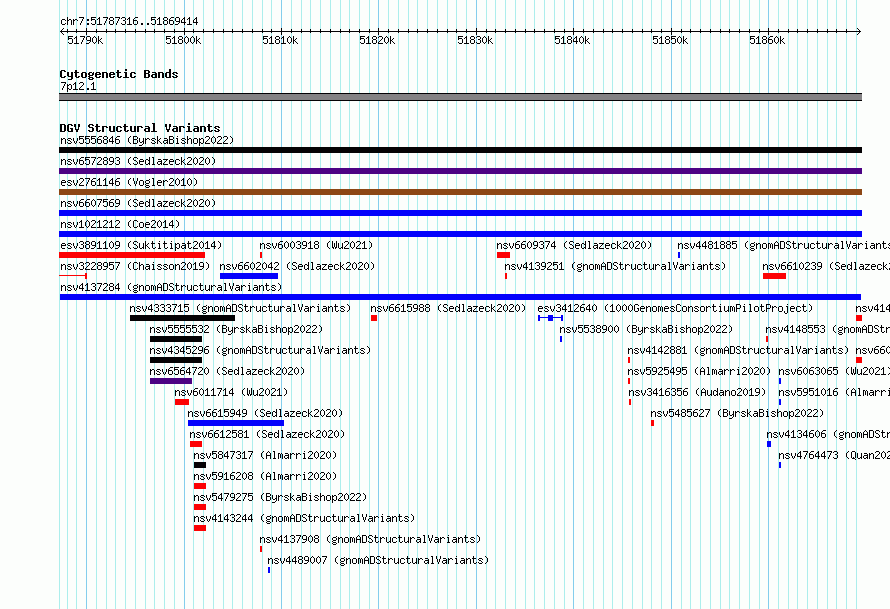Open nsv5555532 (ByrskaBishop2022) label
This screenshot has width=890, height=609.
click(236, 329)
